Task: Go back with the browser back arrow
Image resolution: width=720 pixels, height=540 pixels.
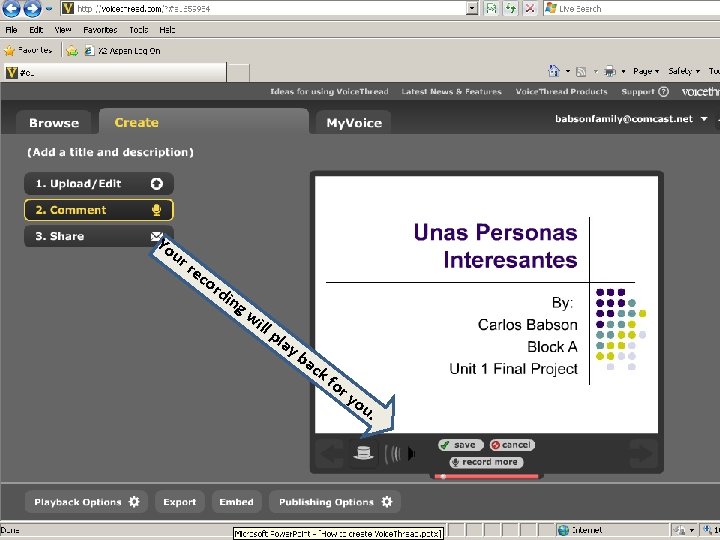Action: pos(11,8)
